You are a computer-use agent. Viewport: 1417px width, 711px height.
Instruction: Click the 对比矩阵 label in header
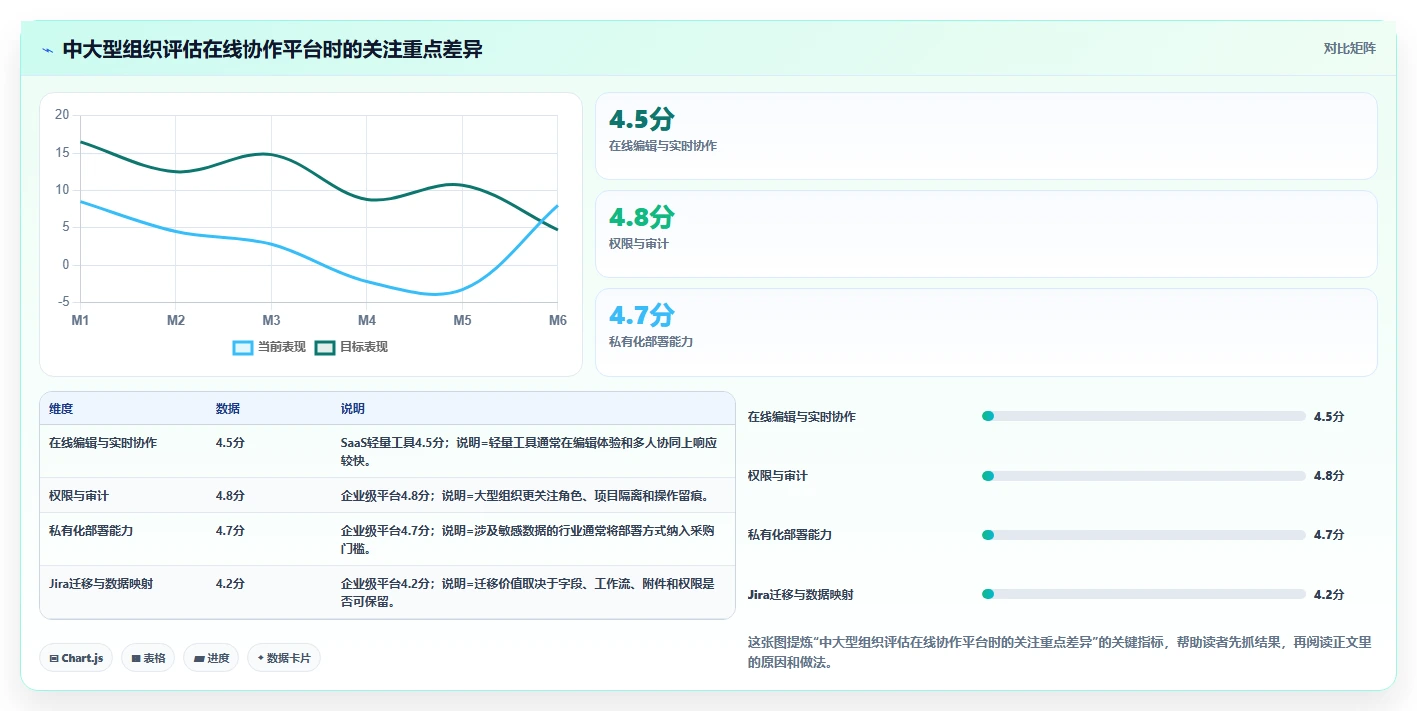1349,48
